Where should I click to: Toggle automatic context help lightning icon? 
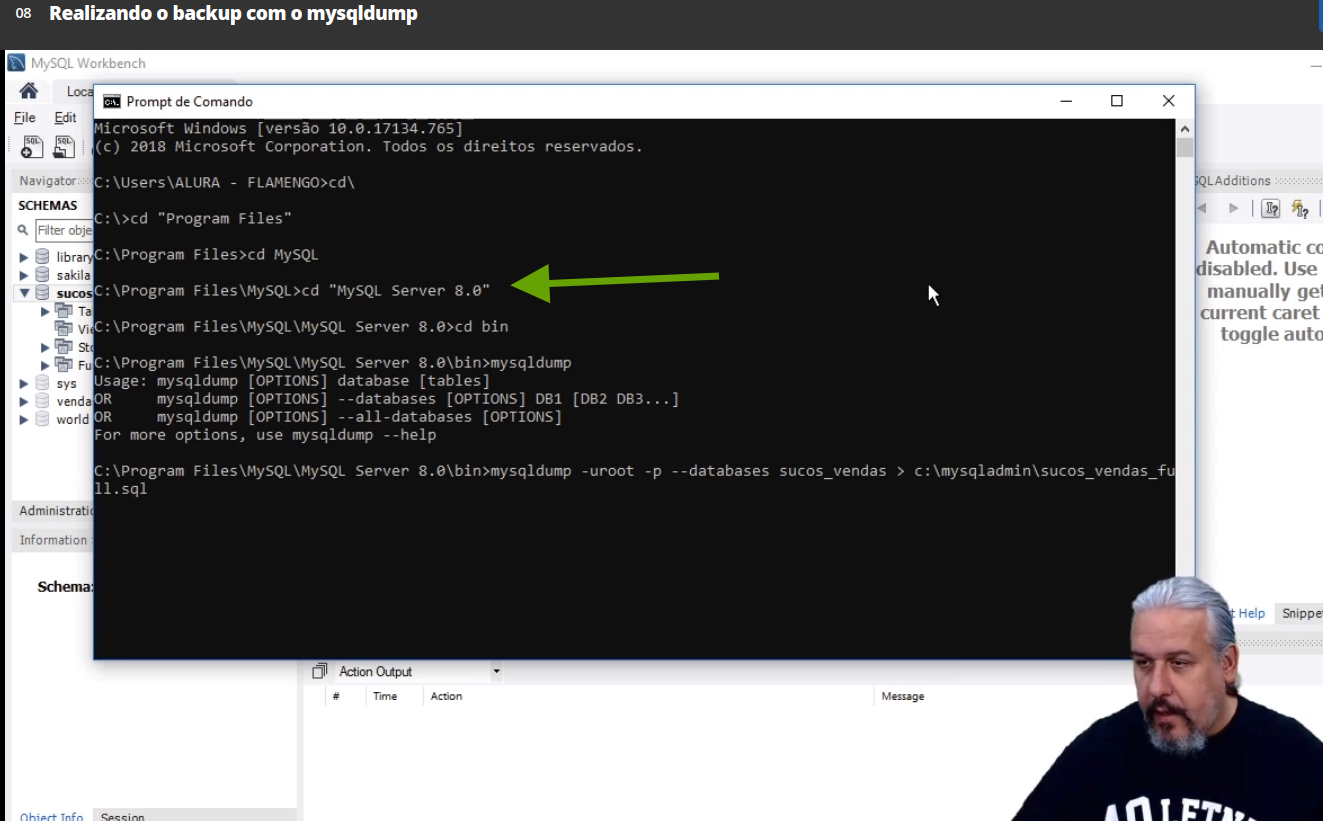(1300, 208)
